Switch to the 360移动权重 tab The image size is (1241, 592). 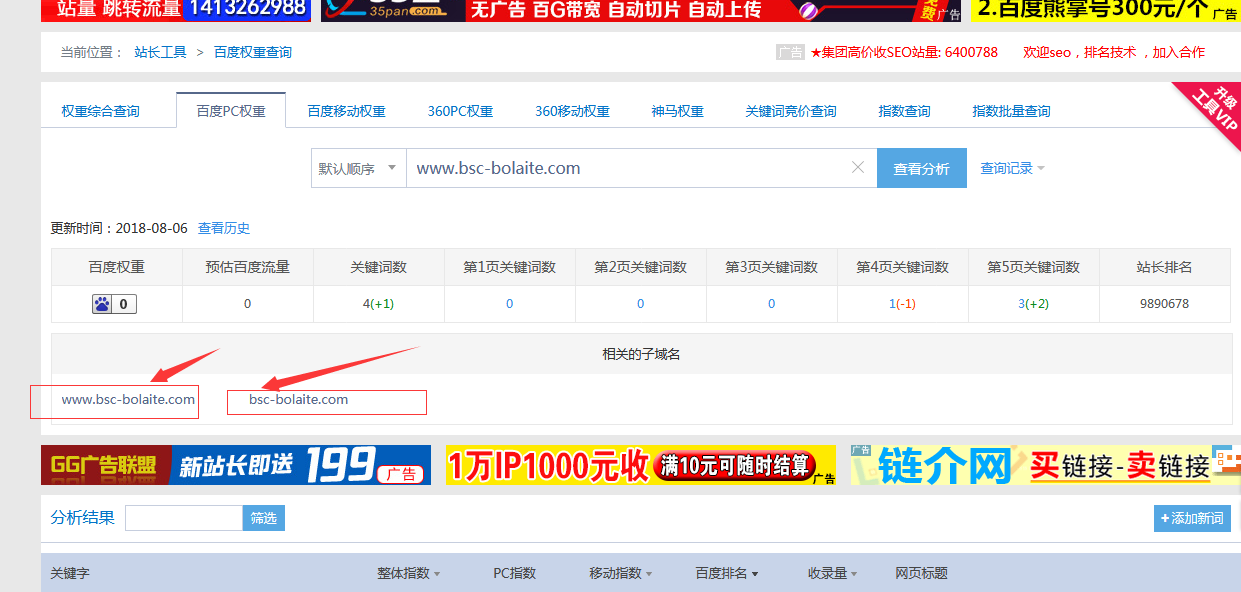pos(572,111)
